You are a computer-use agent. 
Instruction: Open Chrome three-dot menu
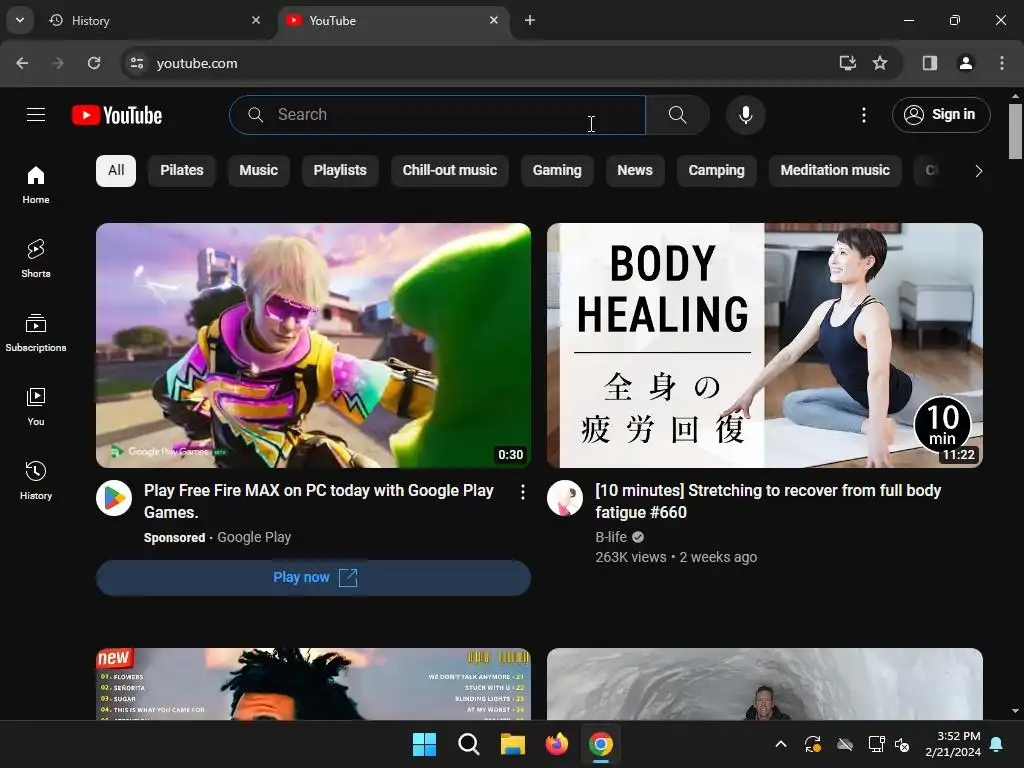pos(1002,63)
